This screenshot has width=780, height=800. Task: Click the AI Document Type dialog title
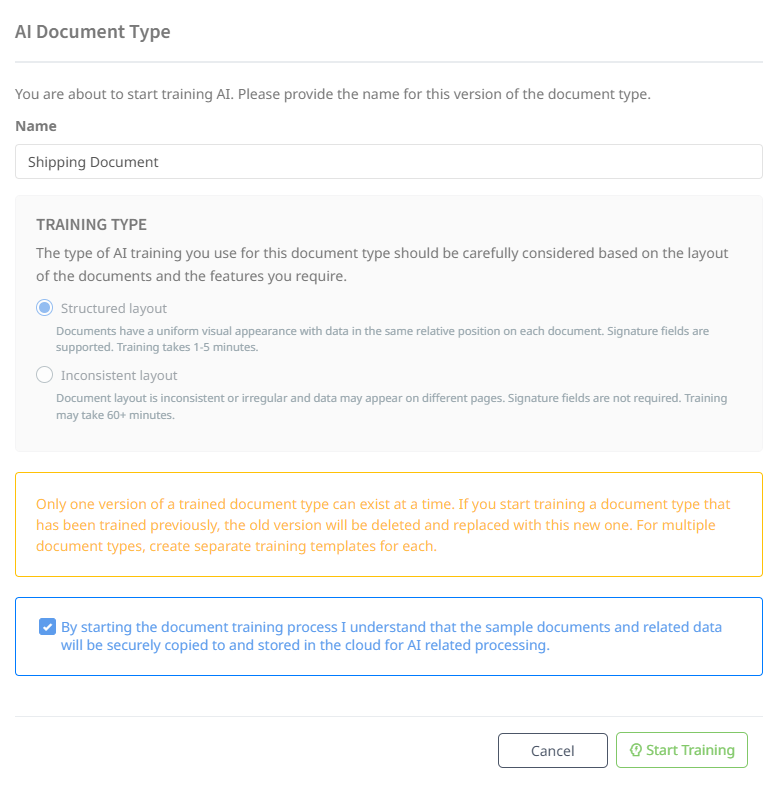tap(93, 32)
